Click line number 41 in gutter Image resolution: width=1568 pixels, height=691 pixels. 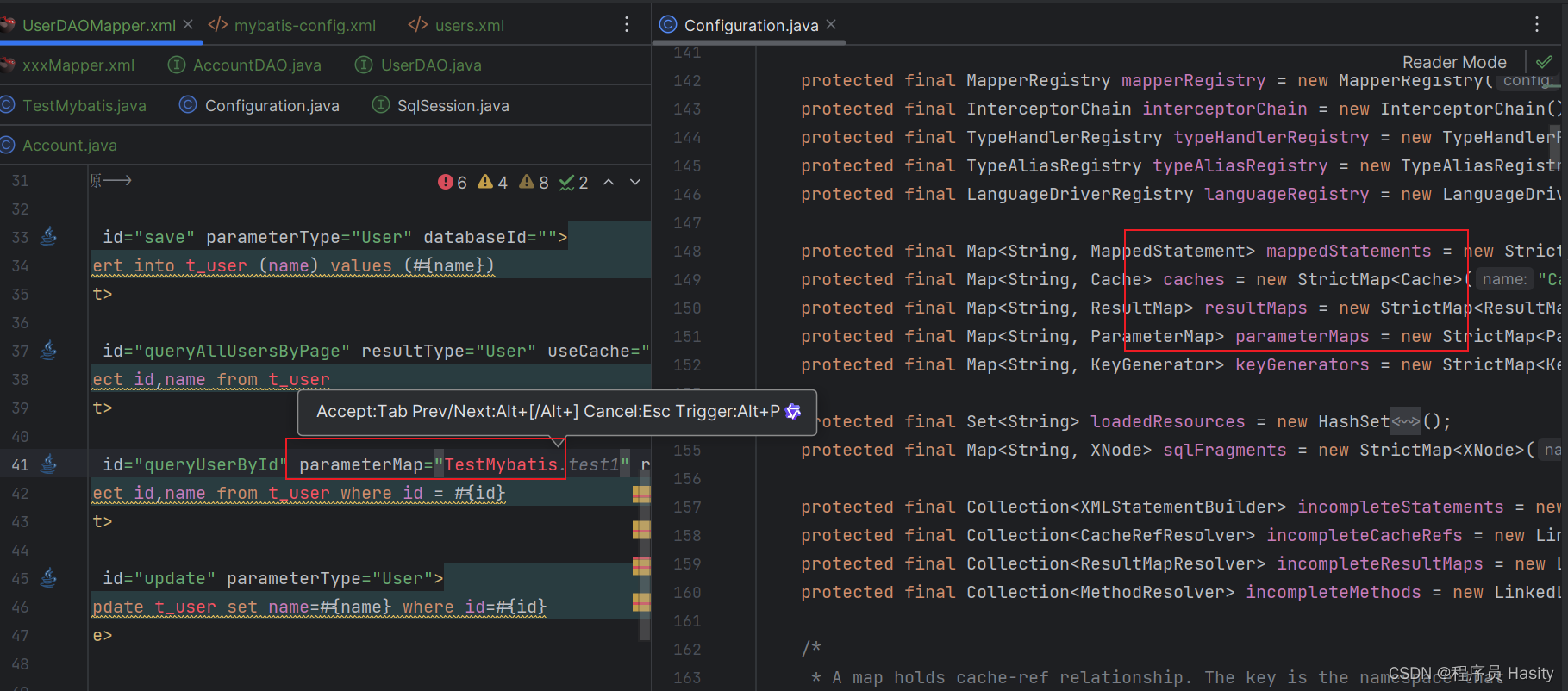click(x=21, y=465)
